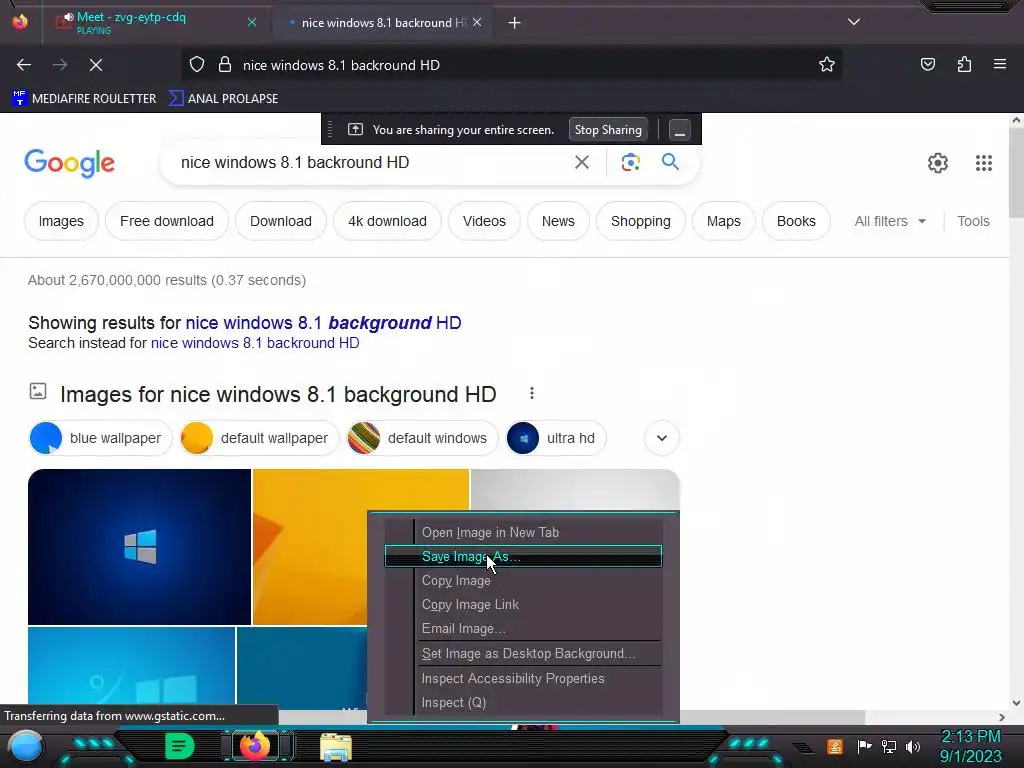The width and height of the screenshot is (1024, 768).
Task: Close the Meet tab
Action: (x=251, y=22)
